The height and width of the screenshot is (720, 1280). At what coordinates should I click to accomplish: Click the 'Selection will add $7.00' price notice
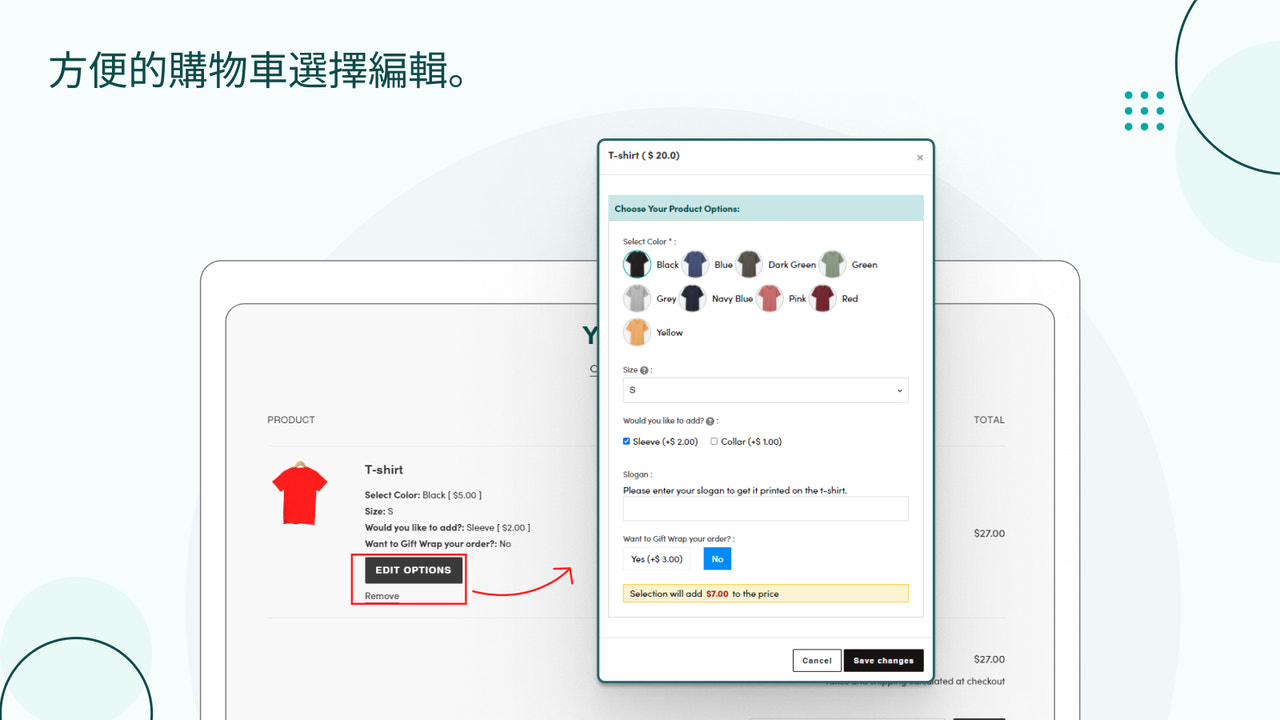[x=765, y=593]
